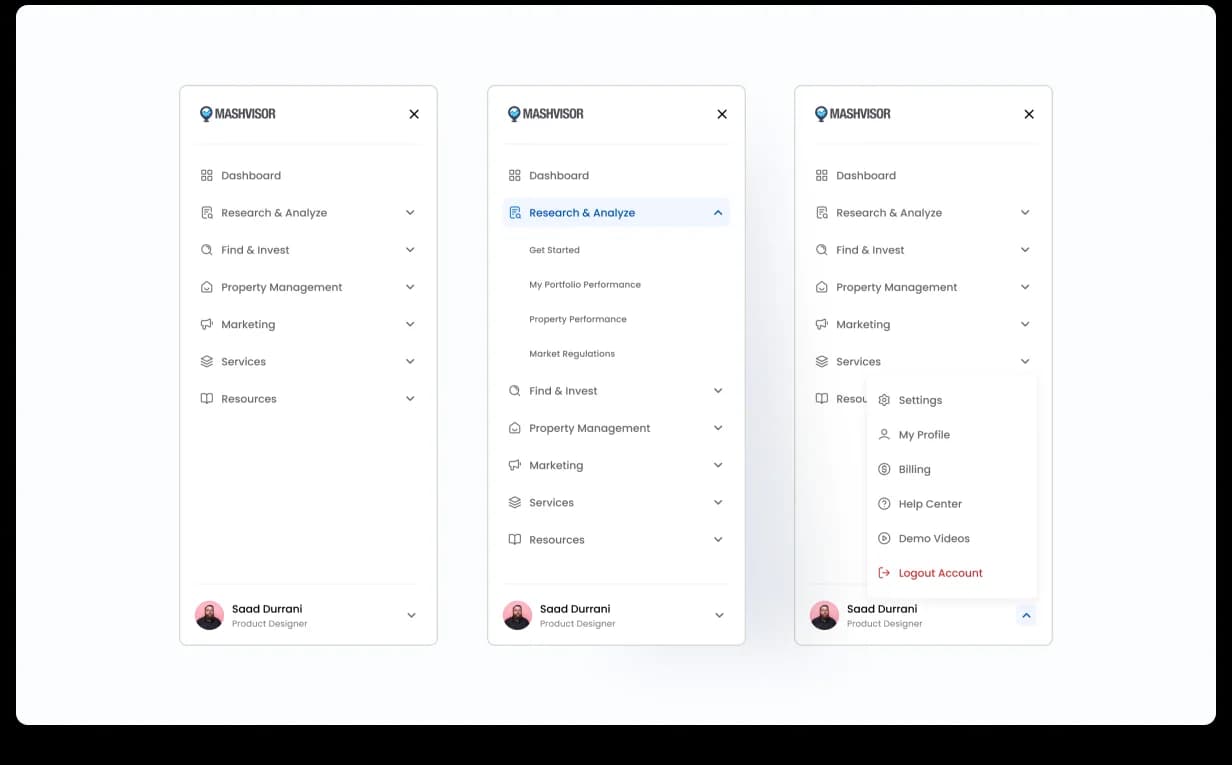Click Marketing megaphone icon in left panel

[207, 324]
